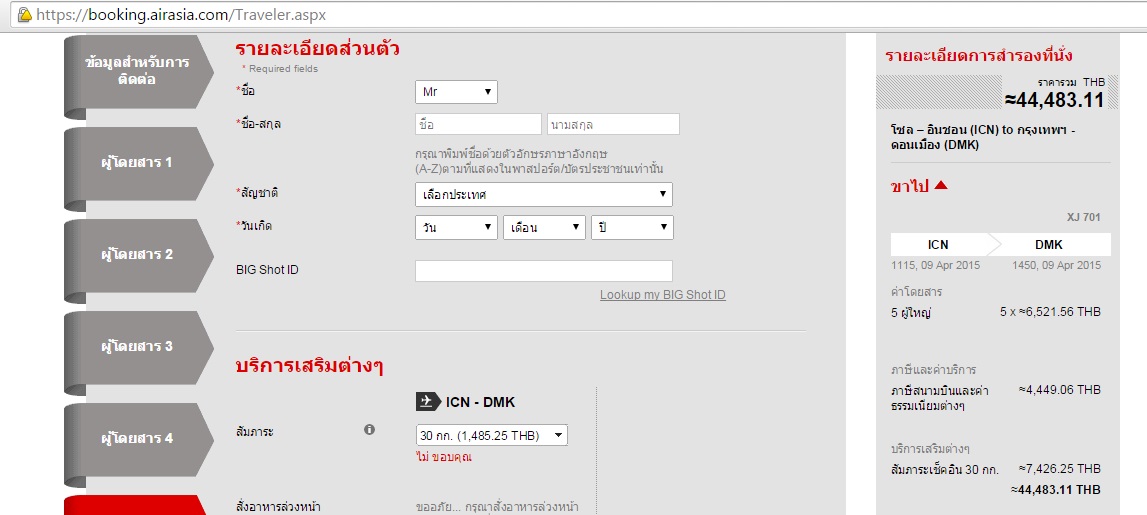
Task: Click the บริการเสริมต่างๆ red section heading
Action: pos(309,366)
